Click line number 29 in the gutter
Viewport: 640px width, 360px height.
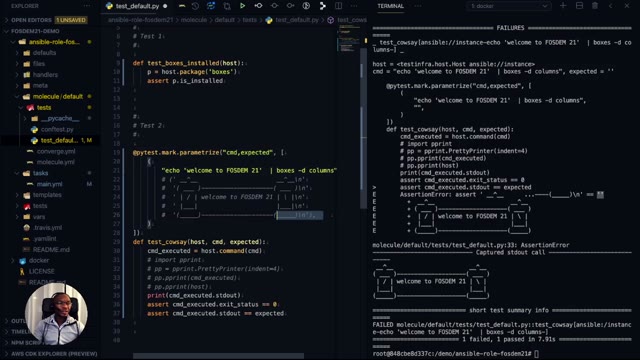pyautogui.click(x=117, y=242)
